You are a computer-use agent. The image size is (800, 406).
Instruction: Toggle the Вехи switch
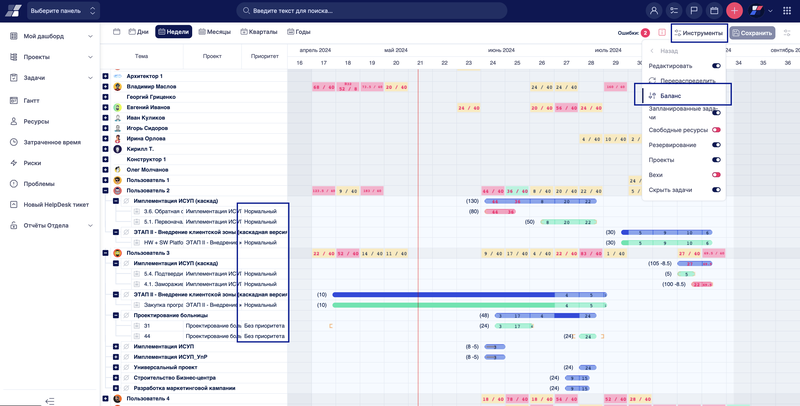[x=716, y=174]
